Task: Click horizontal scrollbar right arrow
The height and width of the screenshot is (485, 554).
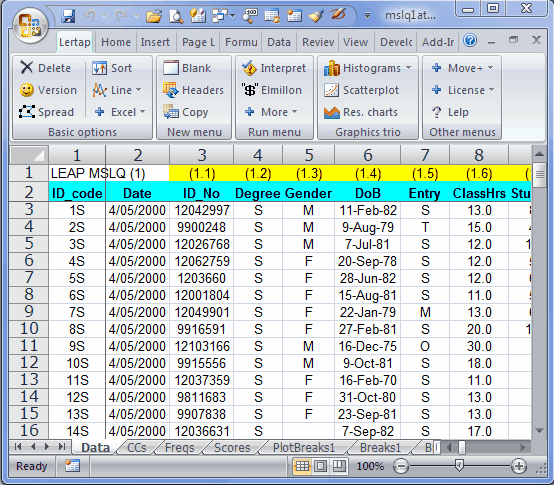Action: [523, 448]
